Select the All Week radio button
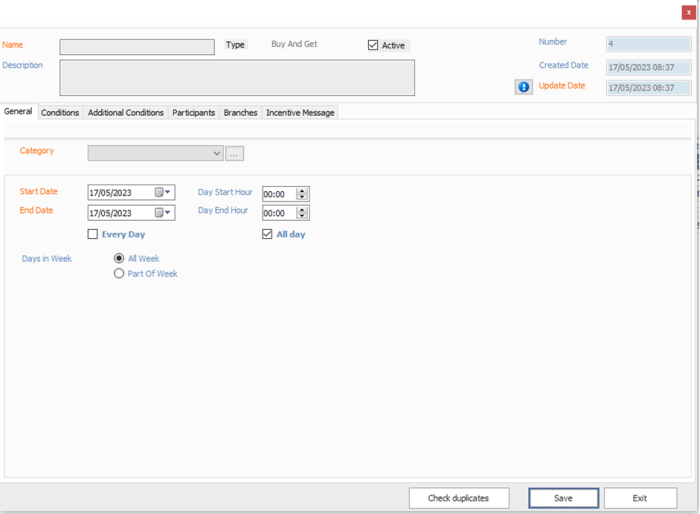 pyautogui.click(x=119, y=258)
